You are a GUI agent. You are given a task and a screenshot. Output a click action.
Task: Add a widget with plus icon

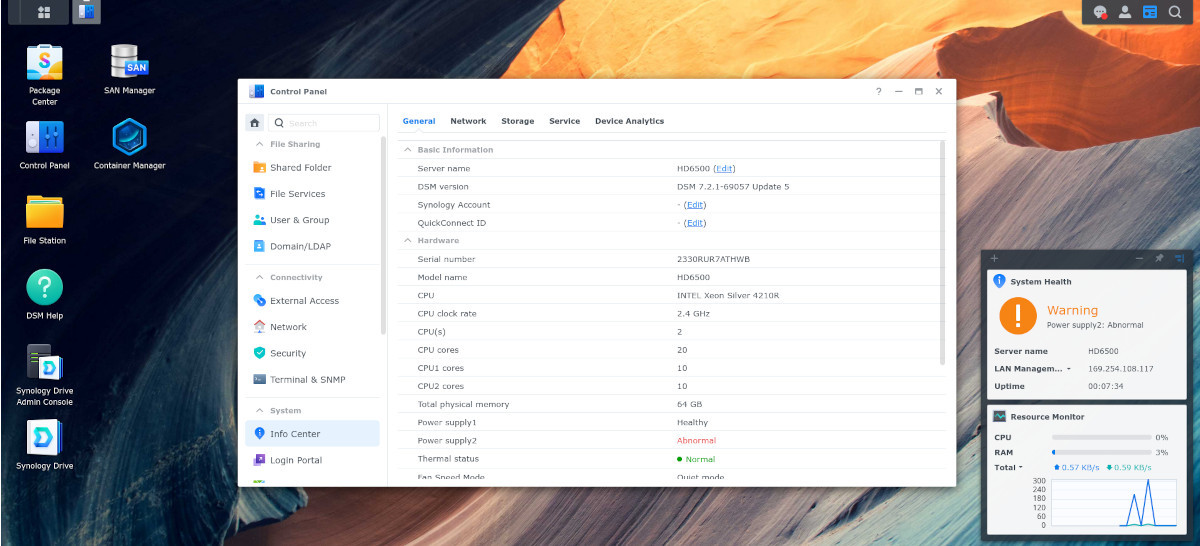[x=994, y=258]
